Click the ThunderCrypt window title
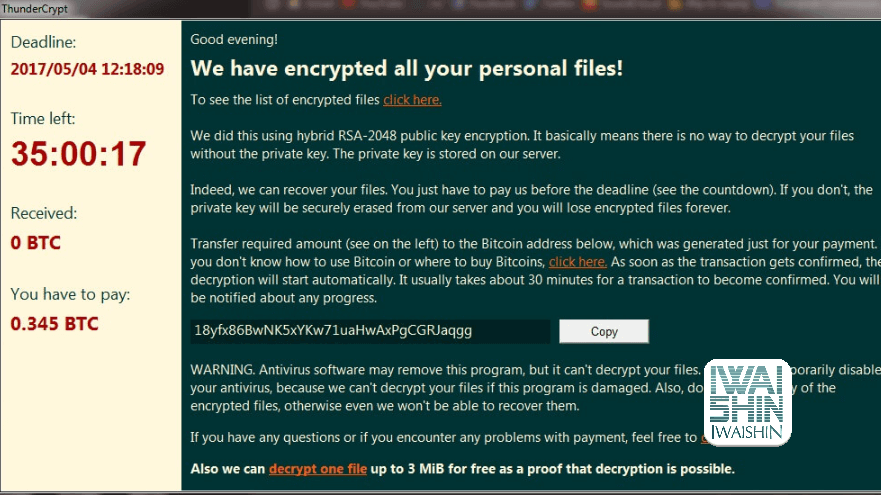881x497 pixels. coord(34,8)
